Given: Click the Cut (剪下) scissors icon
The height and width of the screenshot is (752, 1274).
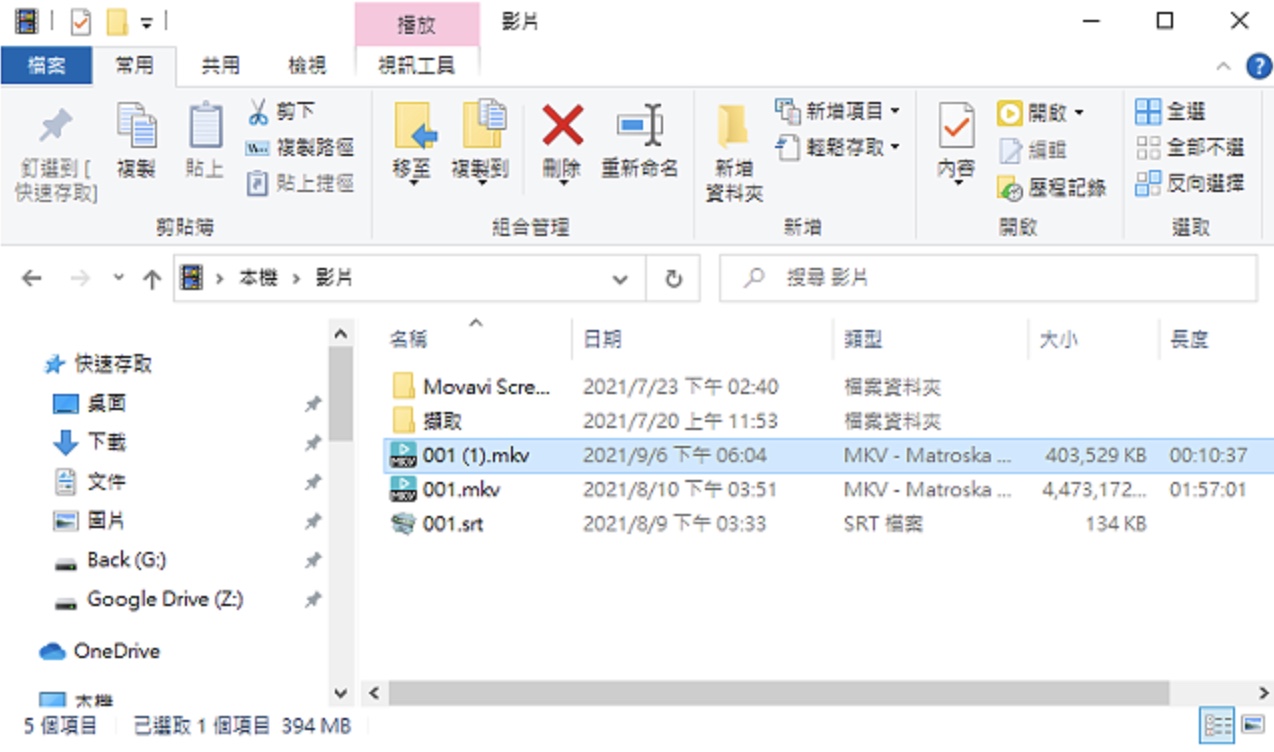Looking at the screenshot, I should (x=258, y=112).
